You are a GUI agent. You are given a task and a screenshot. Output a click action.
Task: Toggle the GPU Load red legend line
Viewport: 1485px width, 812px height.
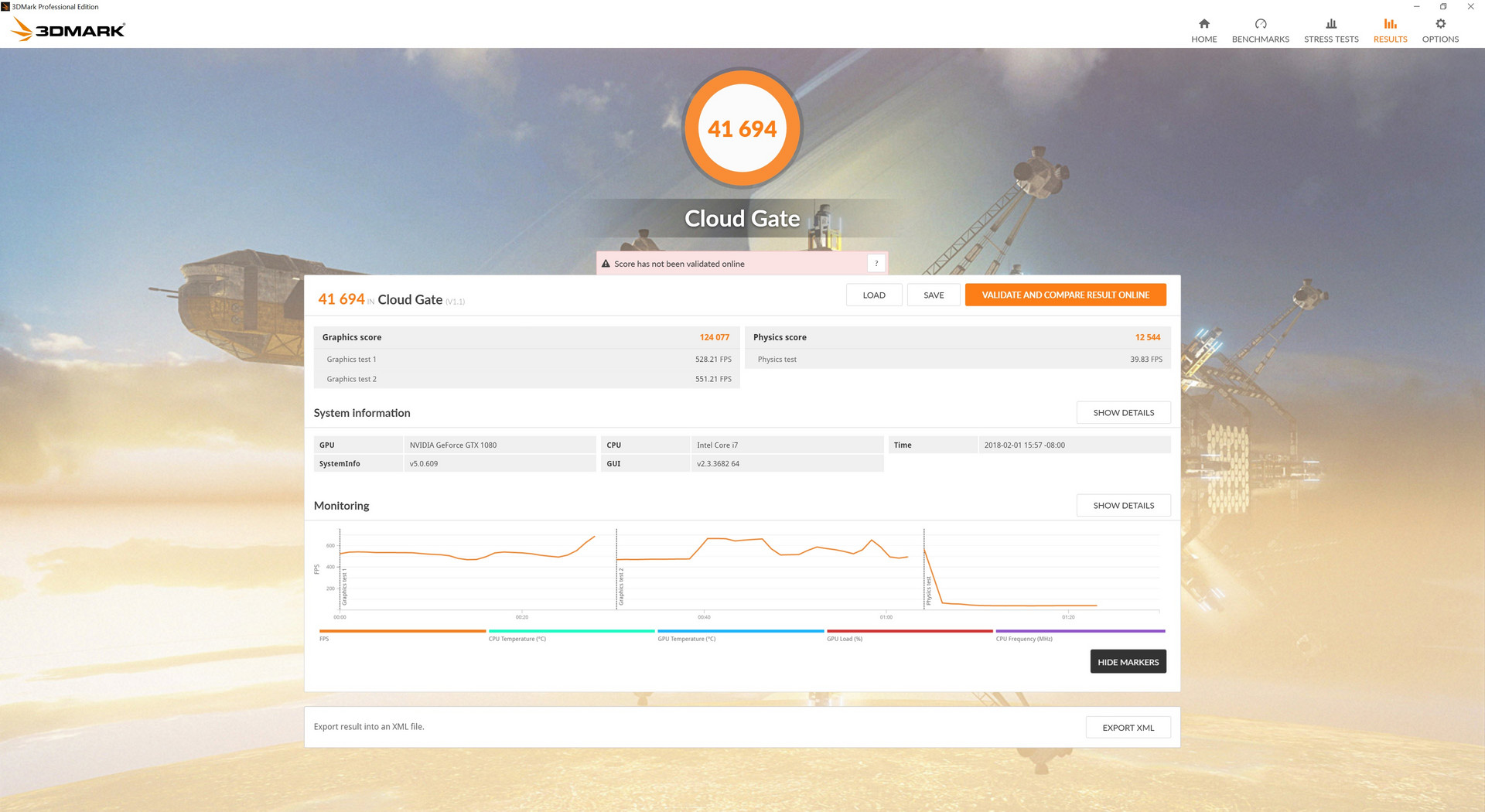(x=910, y=631)
